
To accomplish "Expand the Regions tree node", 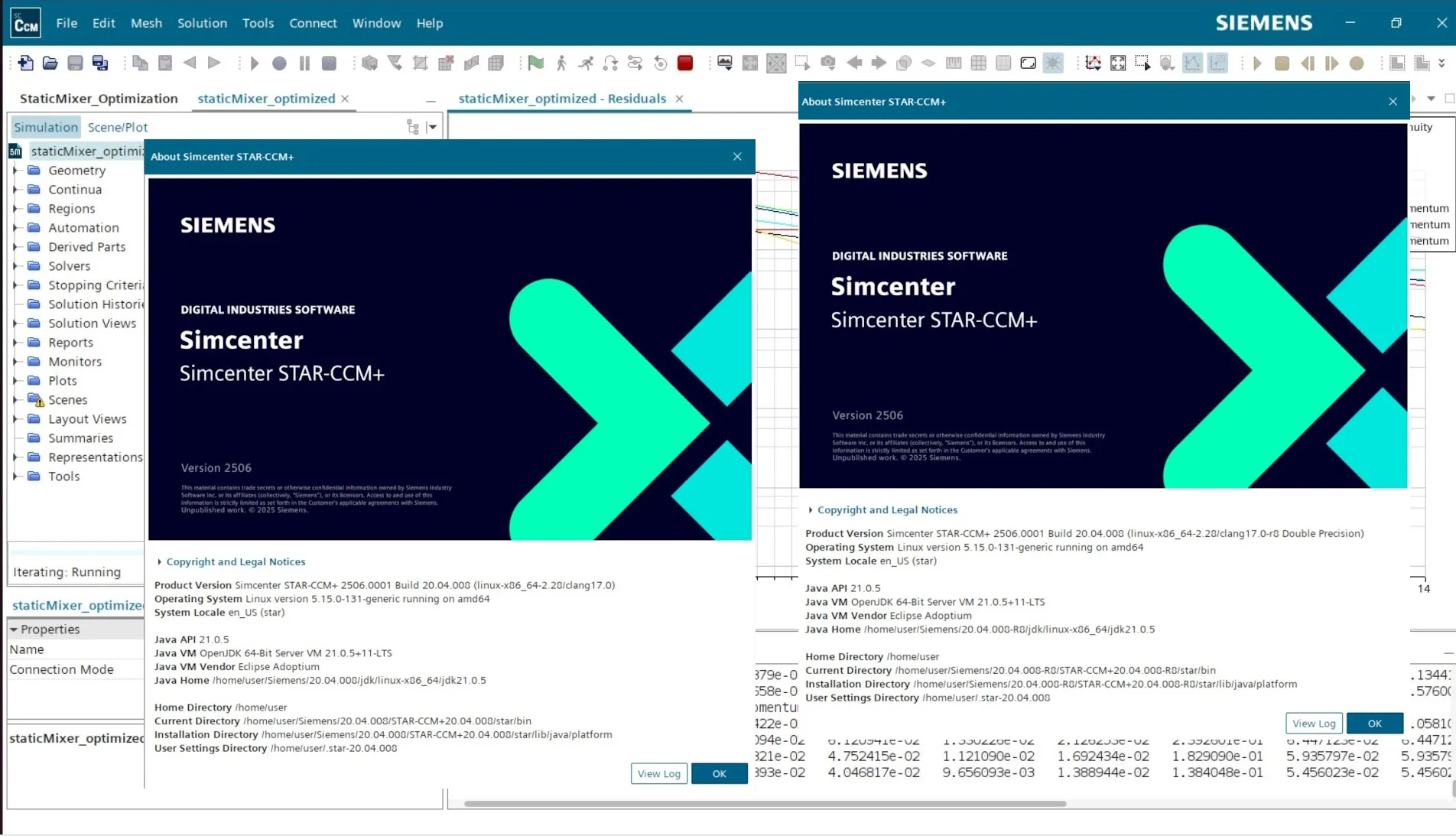I will (x=15, y=208).
